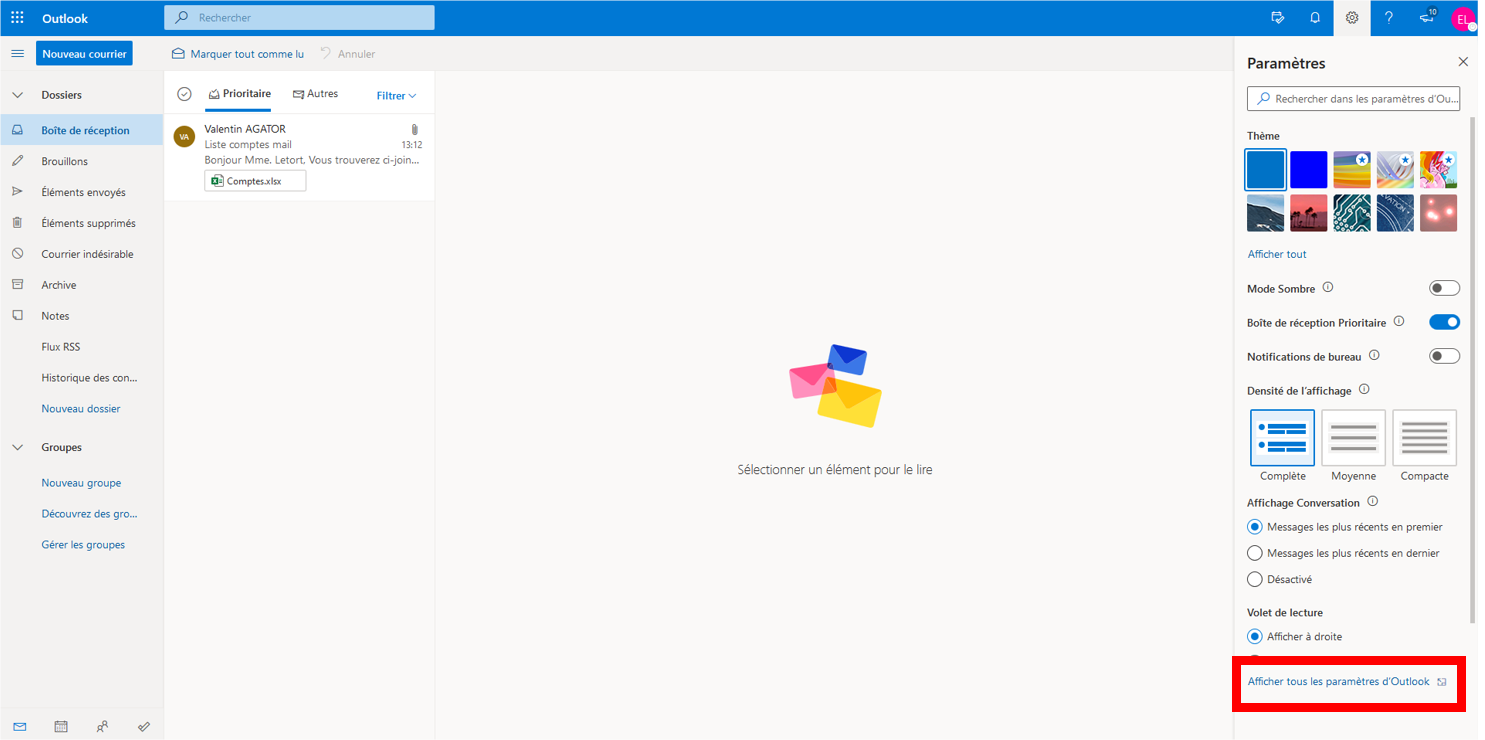Image resolution: width=1485 pixels, height=740 pixels.
Task: Click the Afficher tout themes link
Action: click(x=1277, y=254)
